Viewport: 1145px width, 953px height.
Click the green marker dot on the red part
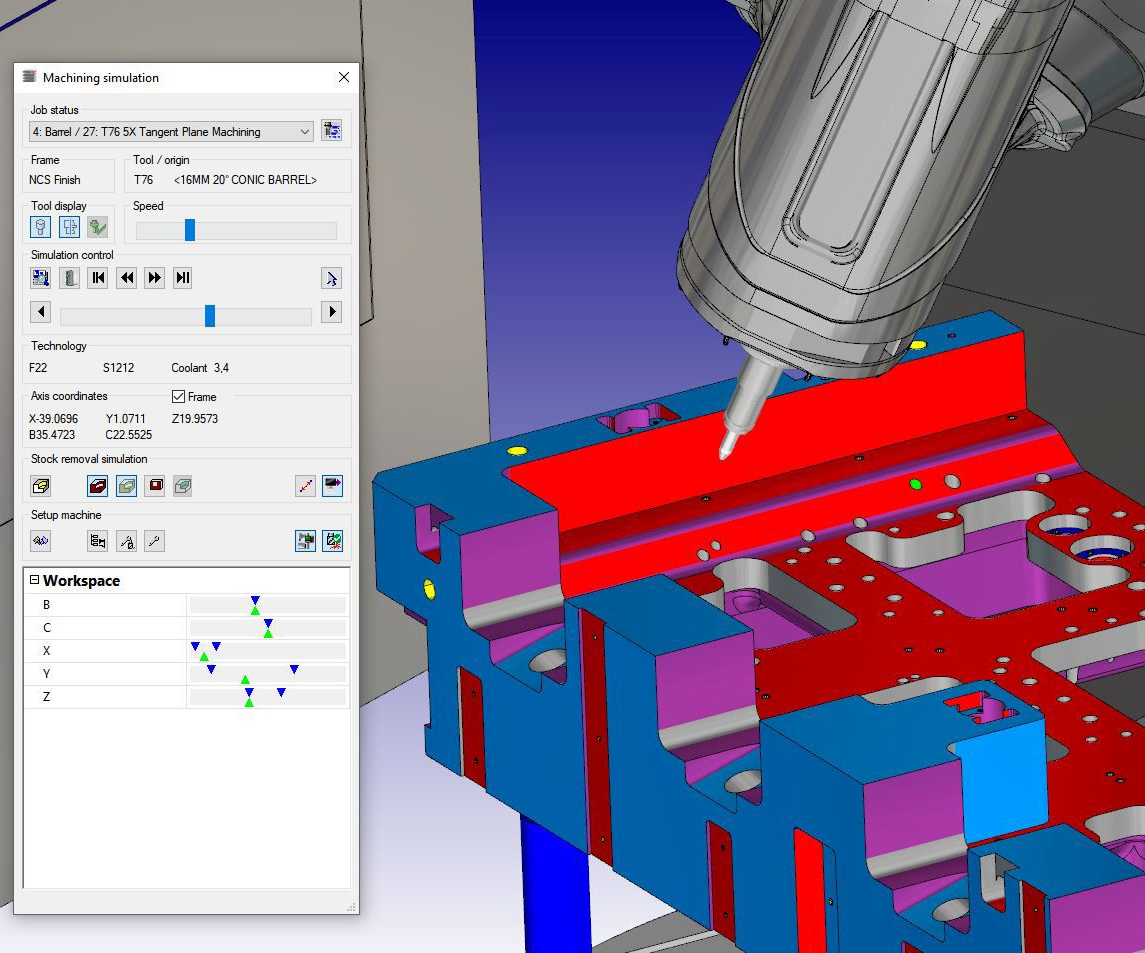[x=916, y=483]
